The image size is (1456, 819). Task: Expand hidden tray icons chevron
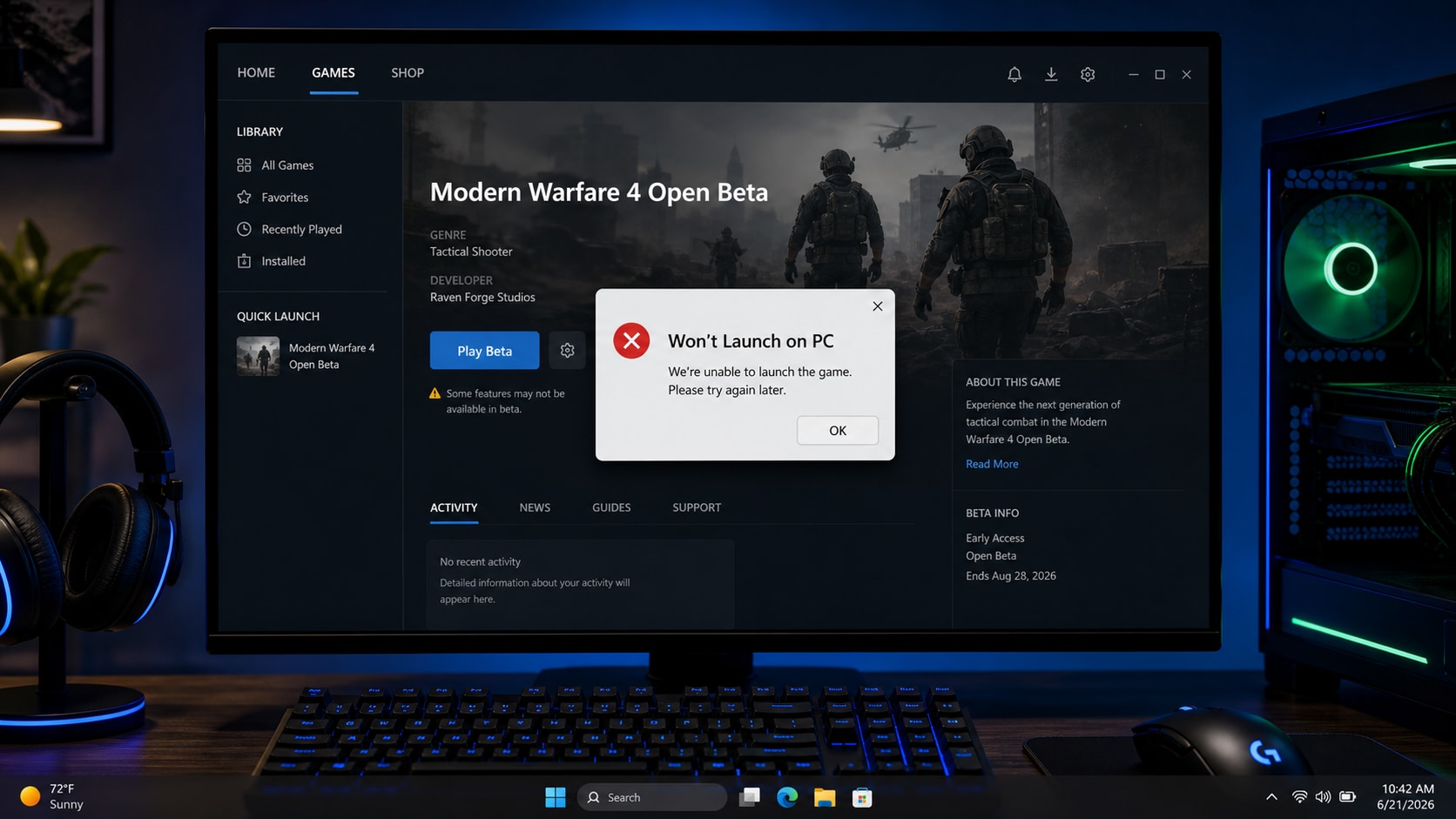(x=1271, y=797)
